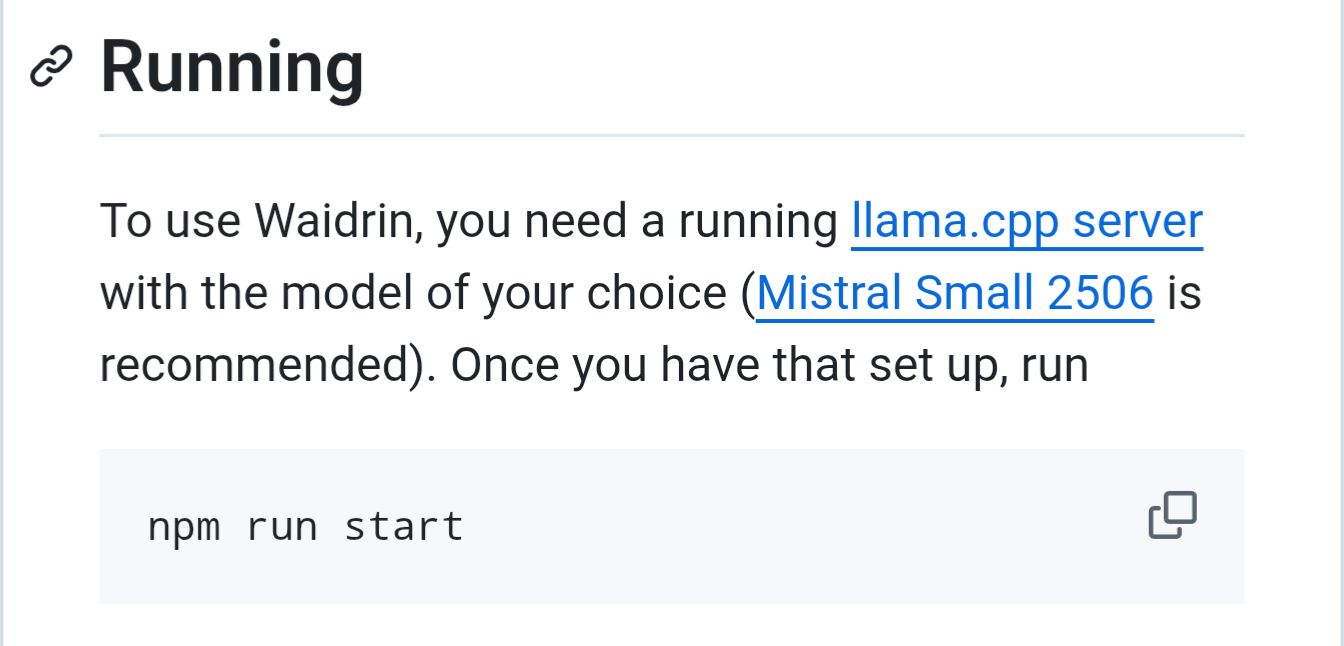Click the horizontal divider under Running heading
This screenshot has height=646, width=1344.
[x=672, y=134]
